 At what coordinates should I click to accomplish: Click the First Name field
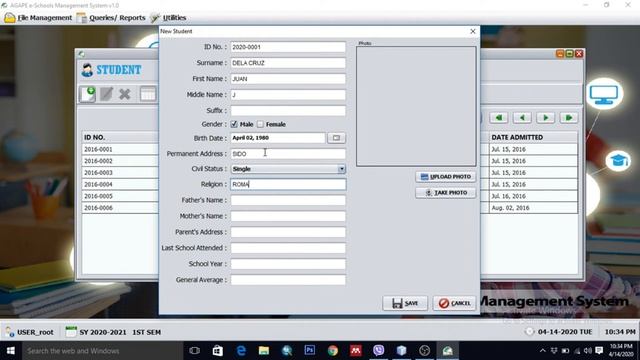point(288,79)
